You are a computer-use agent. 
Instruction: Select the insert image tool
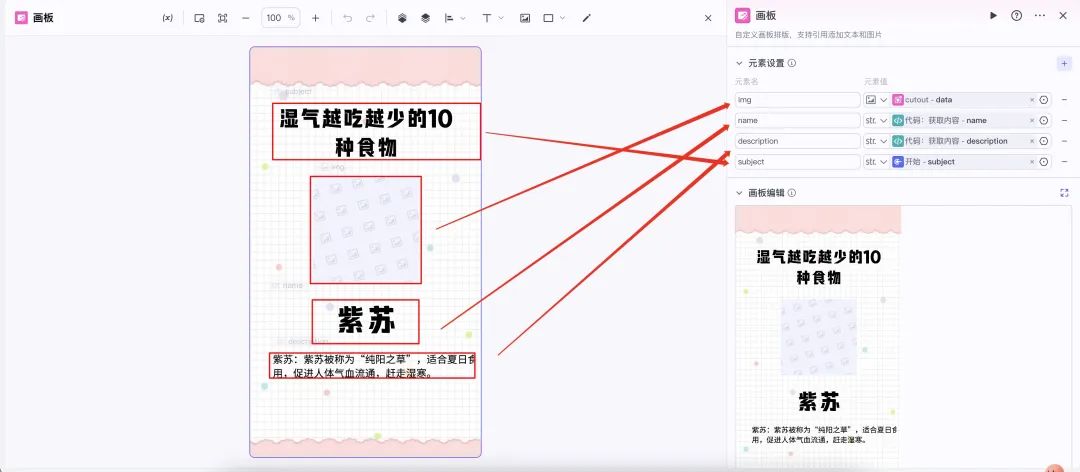tap(525, 18)
